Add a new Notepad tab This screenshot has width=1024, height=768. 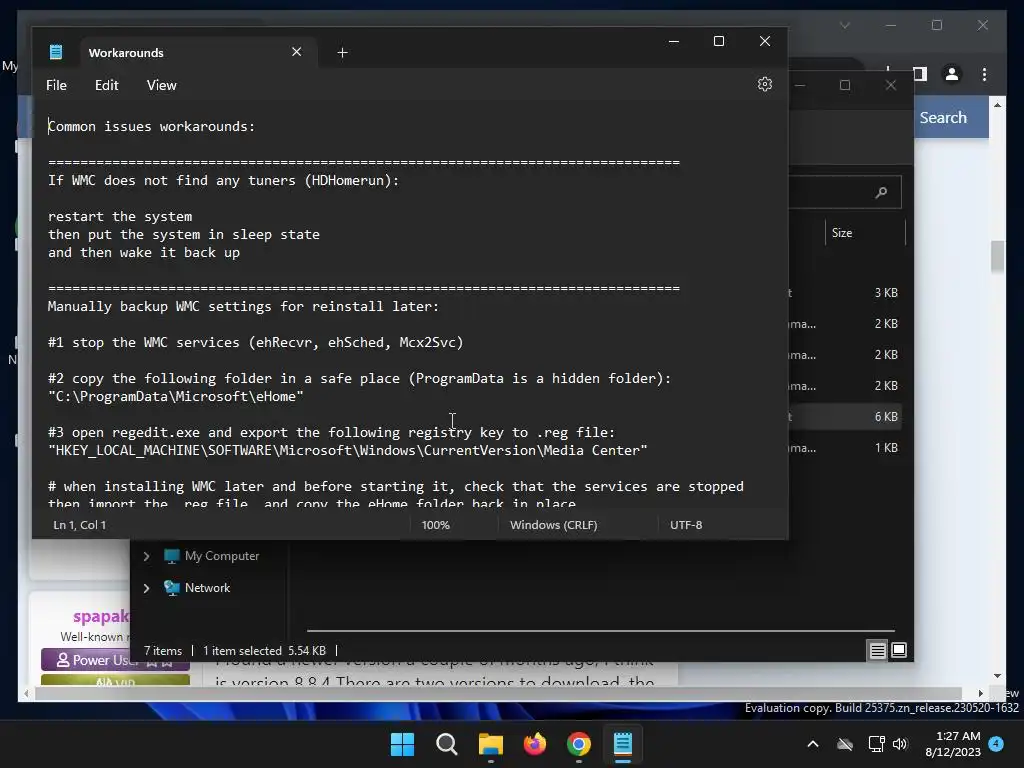(342, 53)
